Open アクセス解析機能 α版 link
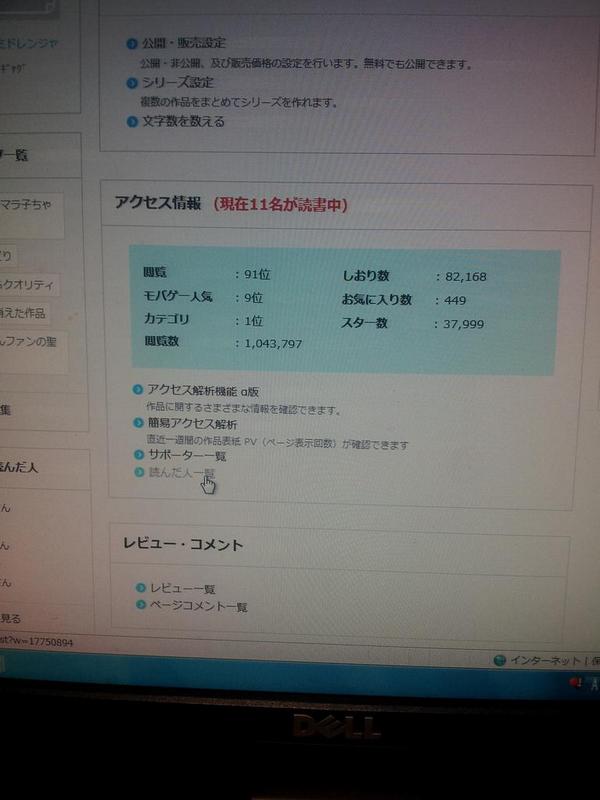 coord(203,391)
